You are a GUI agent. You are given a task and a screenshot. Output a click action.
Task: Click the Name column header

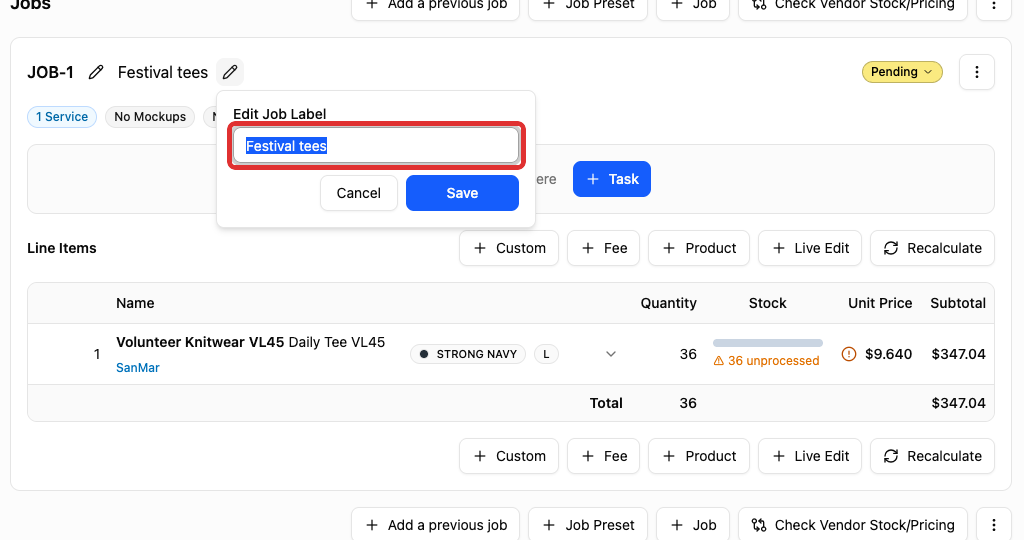point(135,303)
